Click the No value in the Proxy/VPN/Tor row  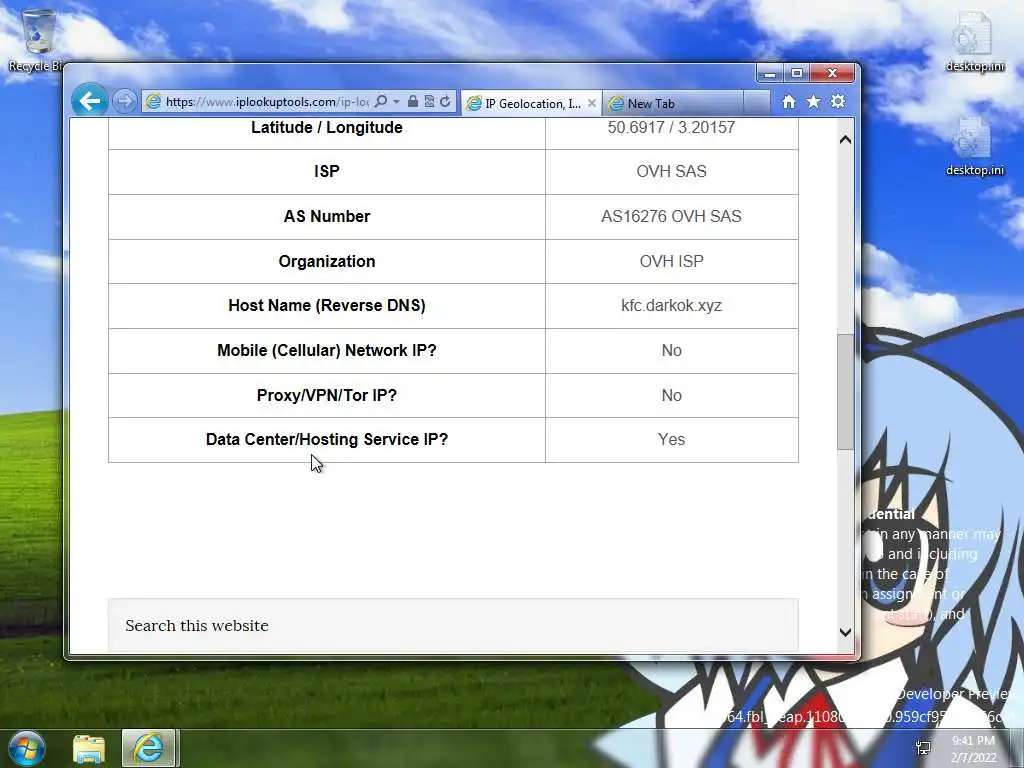point(671,395)
